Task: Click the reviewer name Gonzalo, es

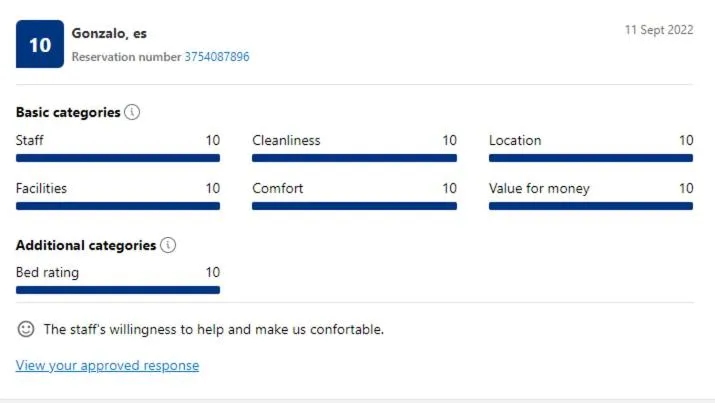Action: tap(109, 33)
